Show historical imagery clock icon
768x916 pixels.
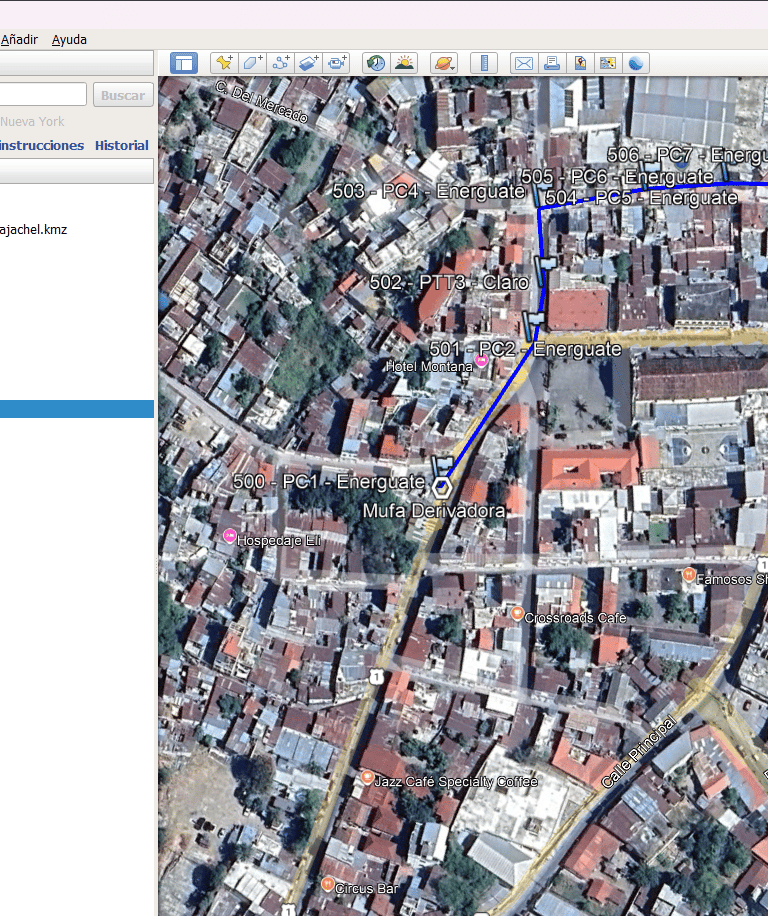pyautogui.click(x=376, y=63)
